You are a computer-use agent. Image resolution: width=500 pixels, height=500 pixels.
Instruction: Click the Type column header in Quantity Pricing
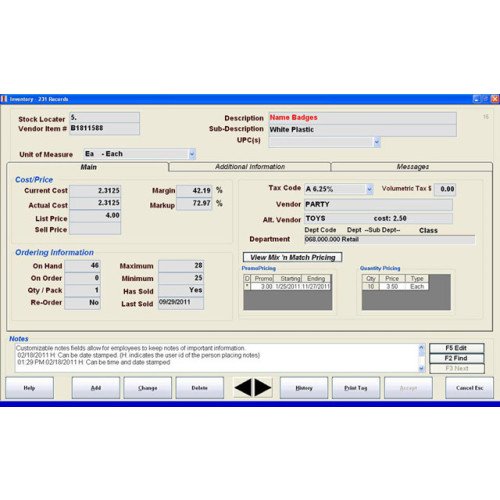pyautogui.click(x=417, y=279)
